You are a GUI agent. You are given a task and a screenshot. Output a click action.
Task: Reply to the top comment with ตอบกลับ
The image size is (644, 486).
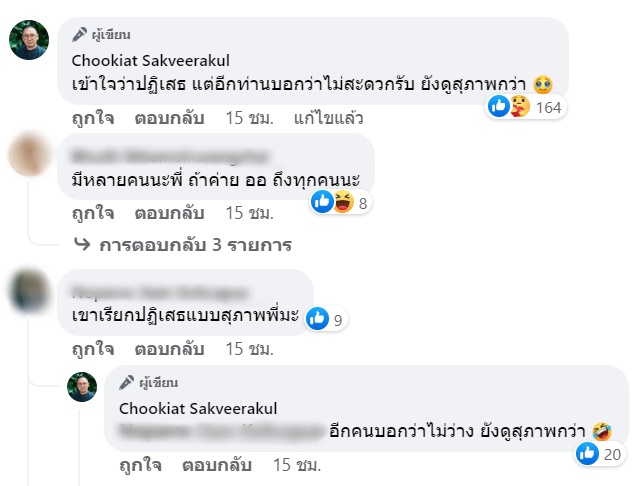coord(167,118)
